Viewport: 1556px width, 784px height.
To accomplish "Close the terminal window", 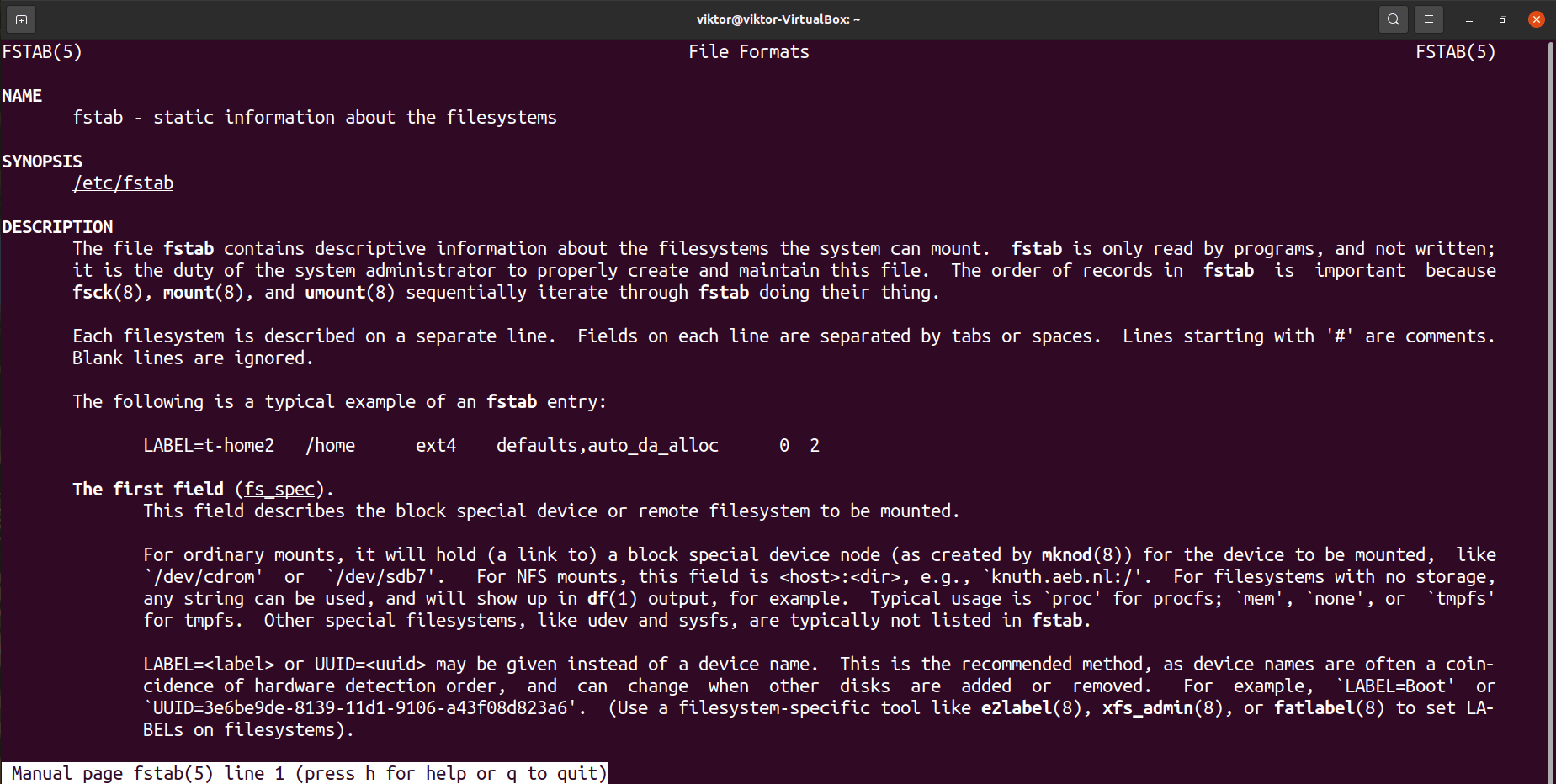I will [1536, 19].
